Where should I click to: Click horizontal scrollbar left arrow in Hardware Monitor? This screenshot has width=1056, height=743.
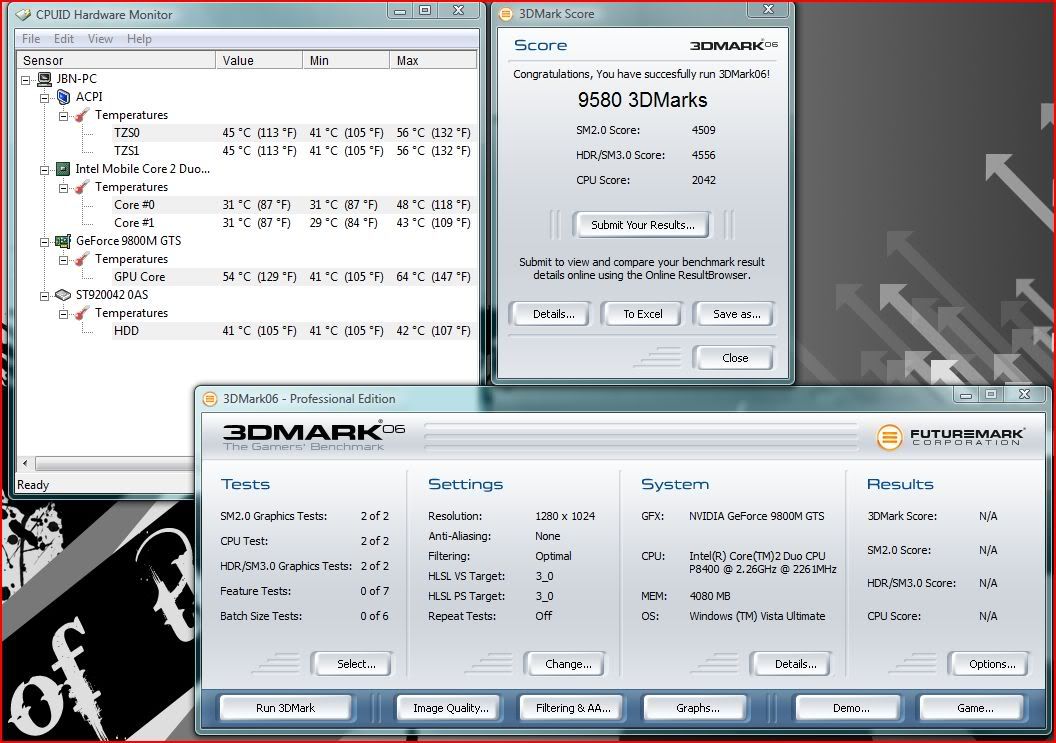pyautogui.click(x=26, y=463)
